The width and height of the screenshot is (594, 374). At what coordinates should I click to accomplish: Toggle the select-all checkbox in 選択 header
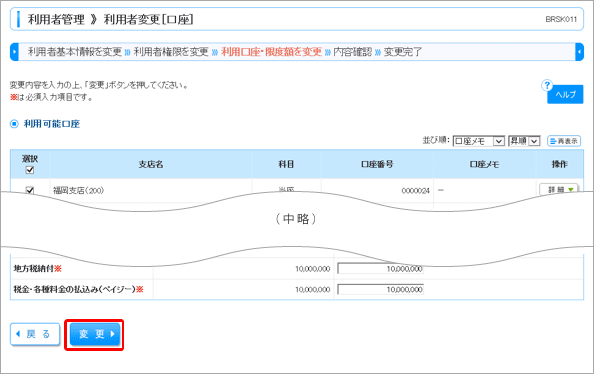[30, 170]
